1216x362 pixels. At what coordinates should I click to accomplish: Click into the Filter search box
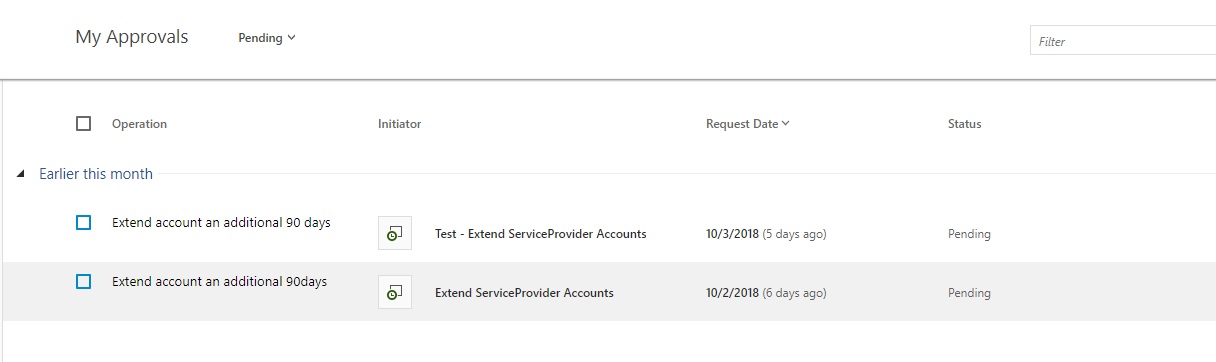click(x=1123, y=41)
